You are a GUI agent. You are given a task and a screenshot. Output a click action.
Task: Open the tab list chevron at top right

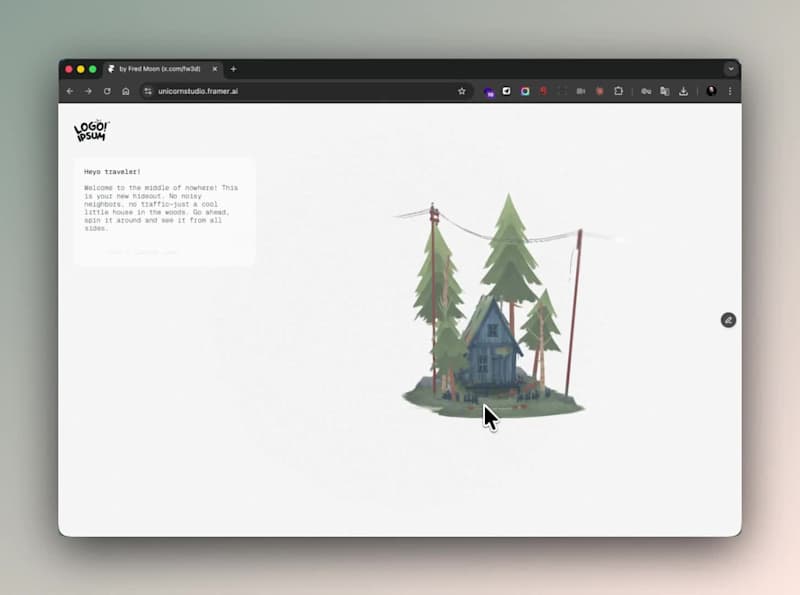(x=731, y=69)
